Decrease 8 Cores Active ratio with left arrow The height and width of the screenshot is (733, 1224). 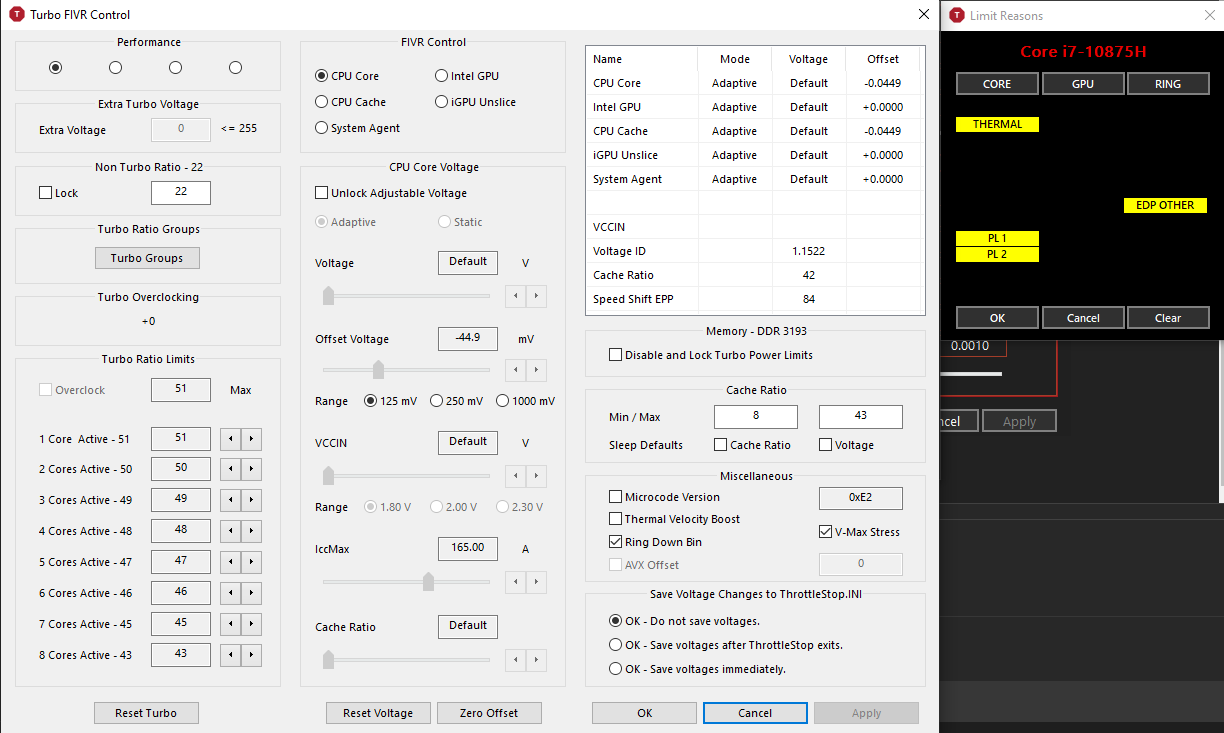[x=230, y=655]
